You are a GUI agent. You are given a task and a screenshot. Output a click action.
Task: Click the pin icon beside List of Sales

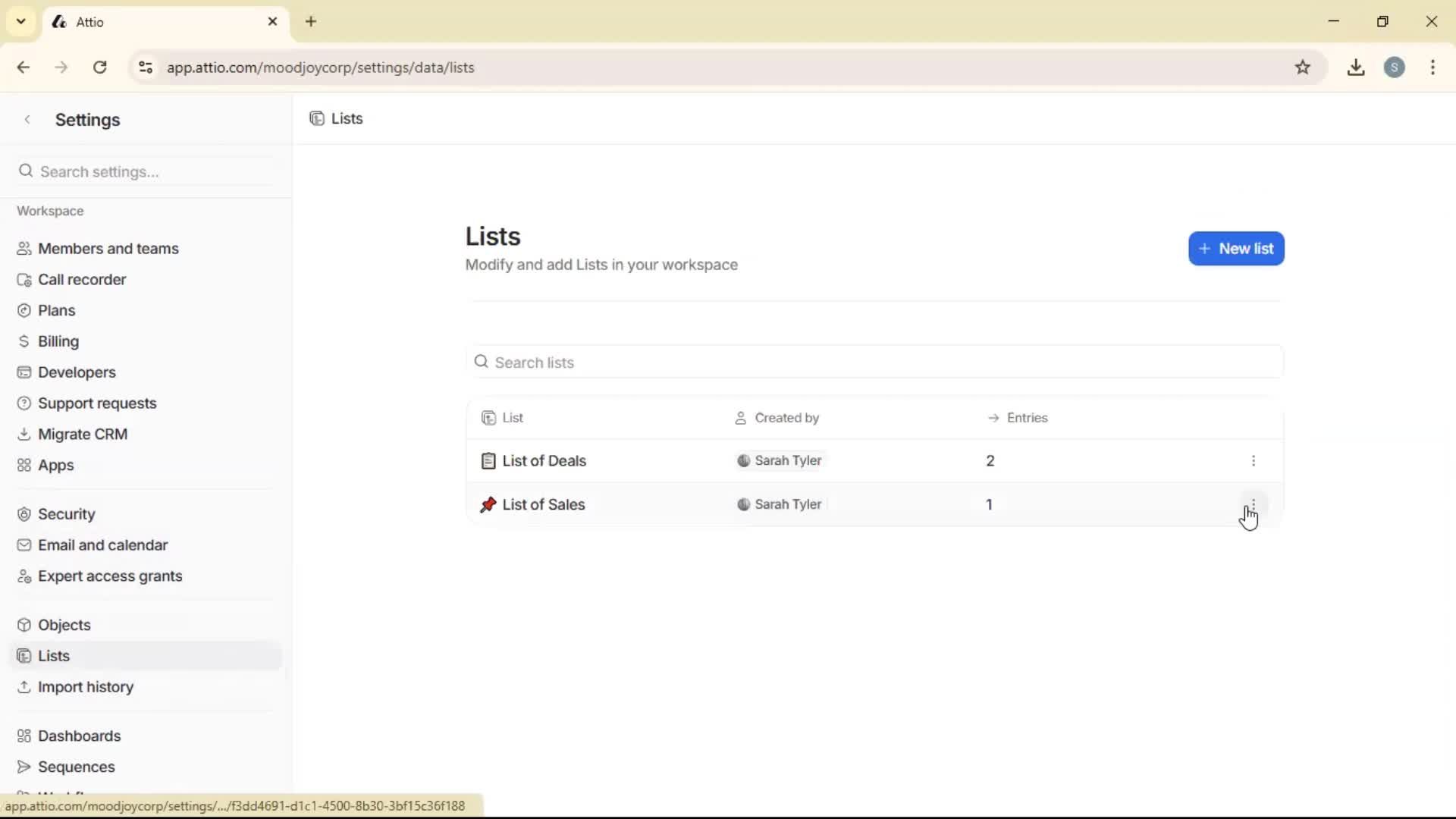489,504
